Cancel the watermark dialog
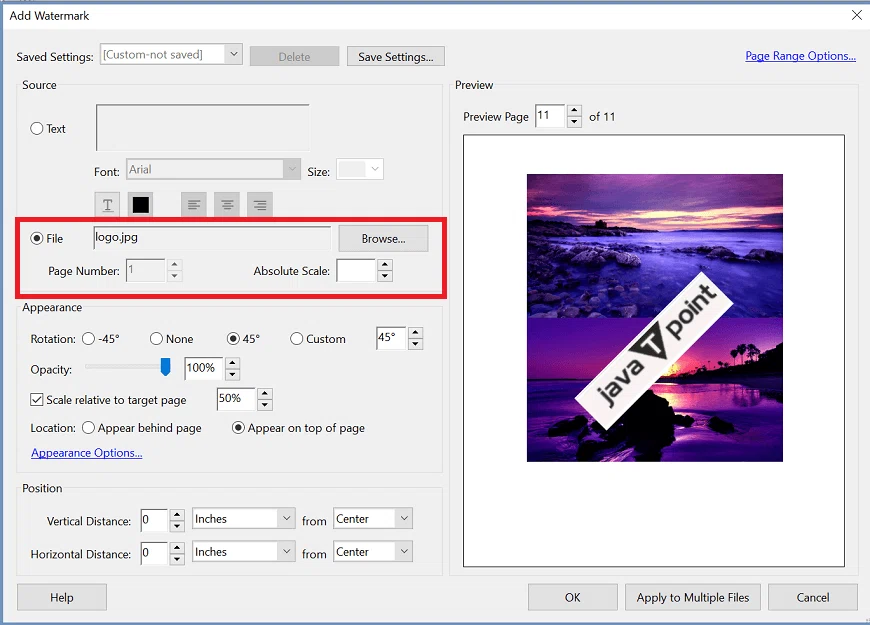 [x=813, y=597]
